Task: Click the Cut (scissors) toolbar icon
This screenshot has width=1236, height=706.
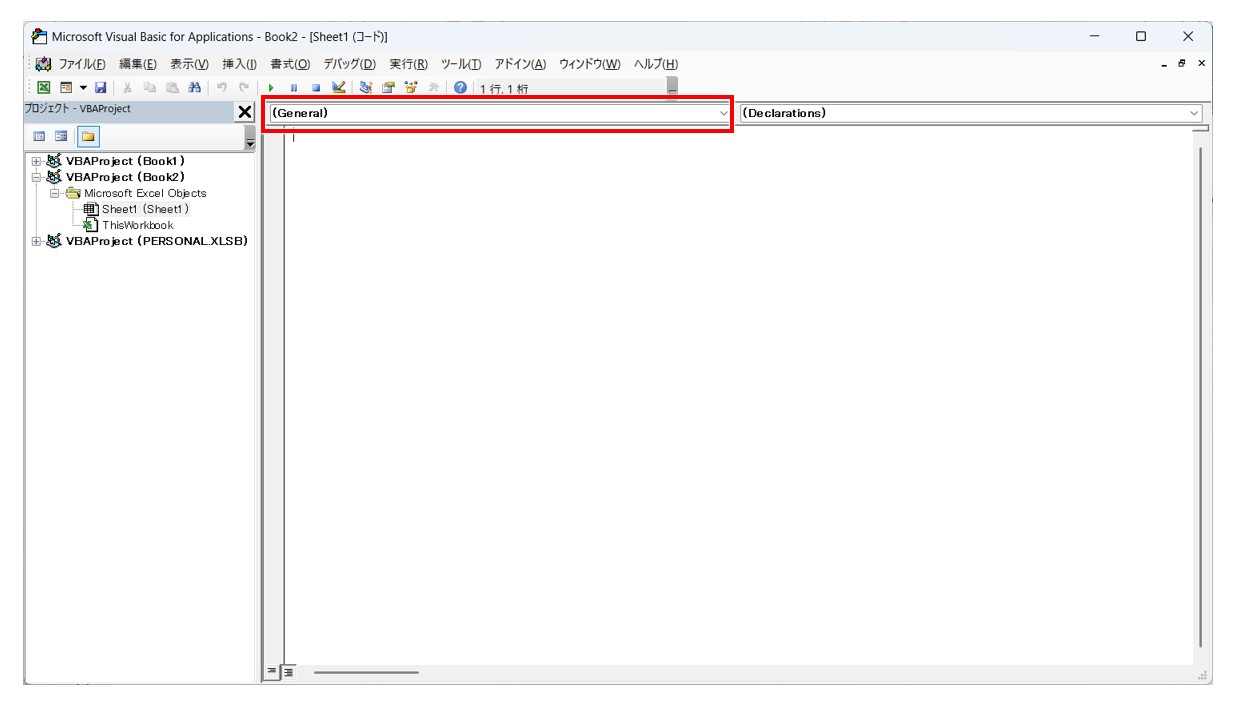Action: [x=127, y=88]
